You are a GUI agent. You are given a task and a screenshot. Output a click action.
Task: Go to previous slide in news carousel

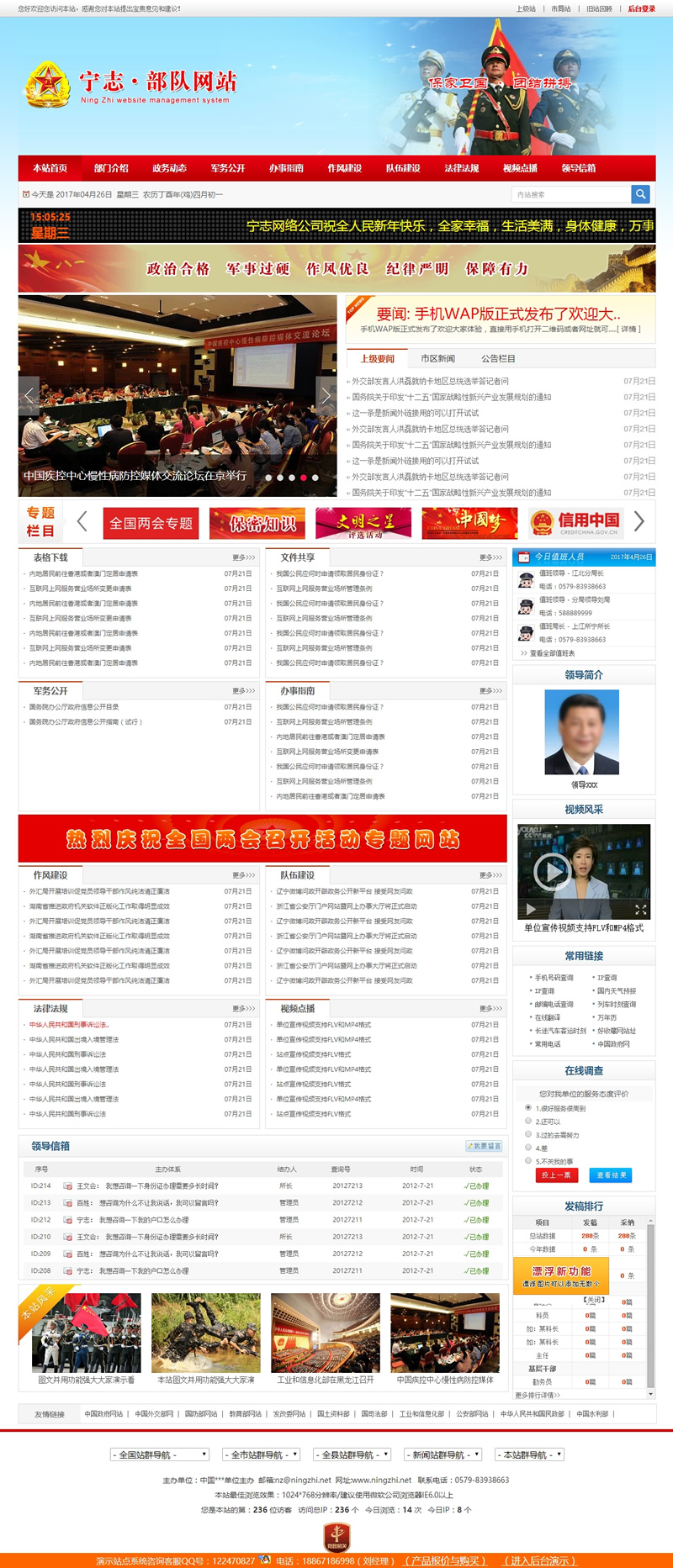pos(29,394)
